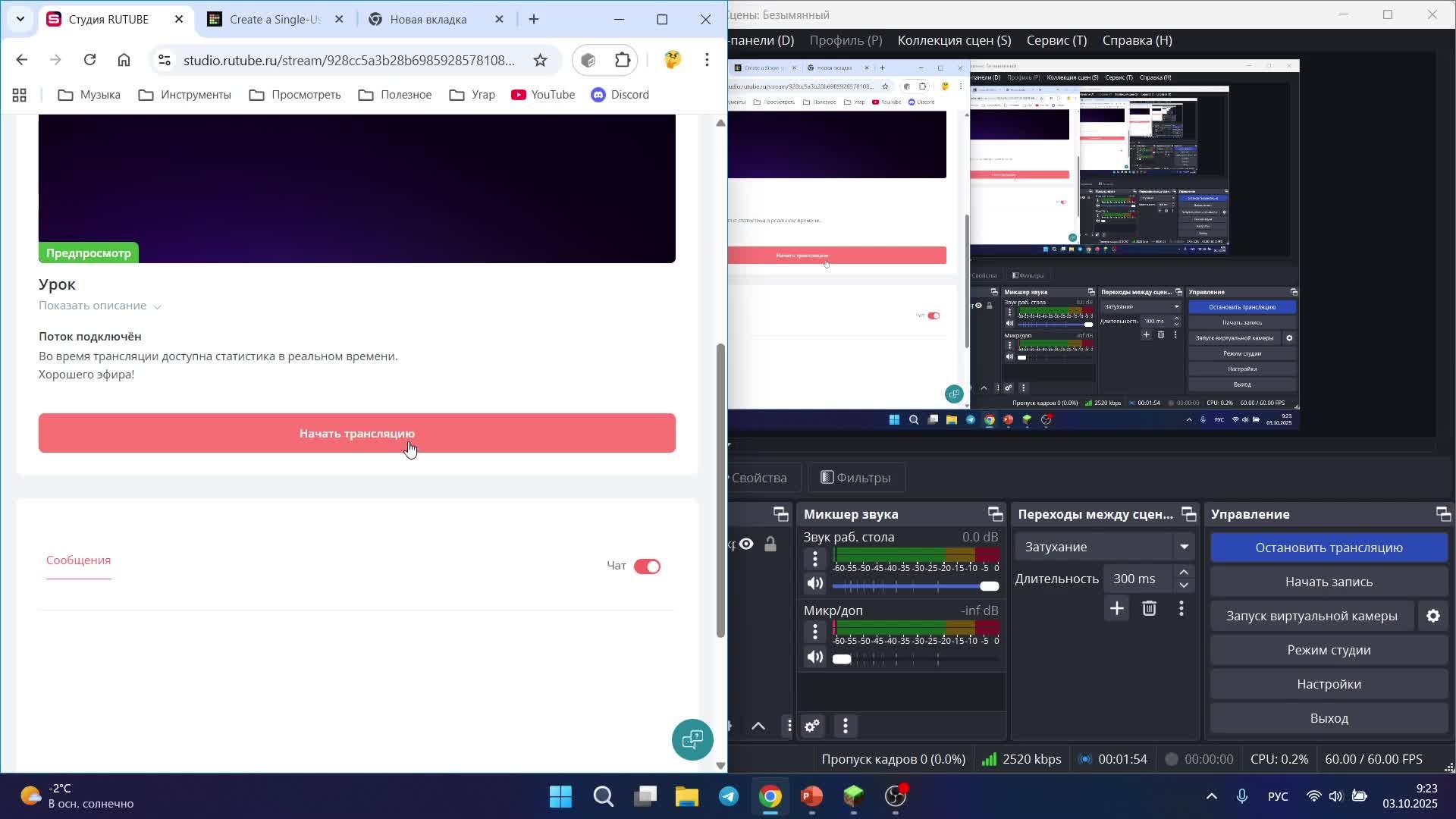Click Остановить трансляцию in OBS

1329,548
